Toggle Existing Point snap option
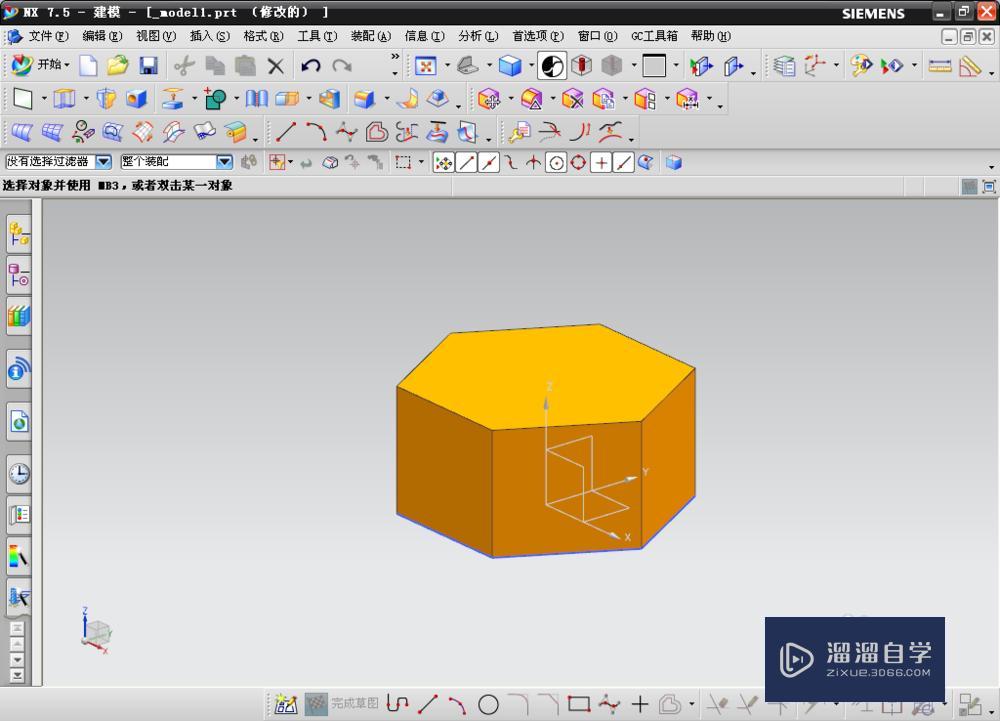This screenshot has width=1000, height=721. [601, 163]
